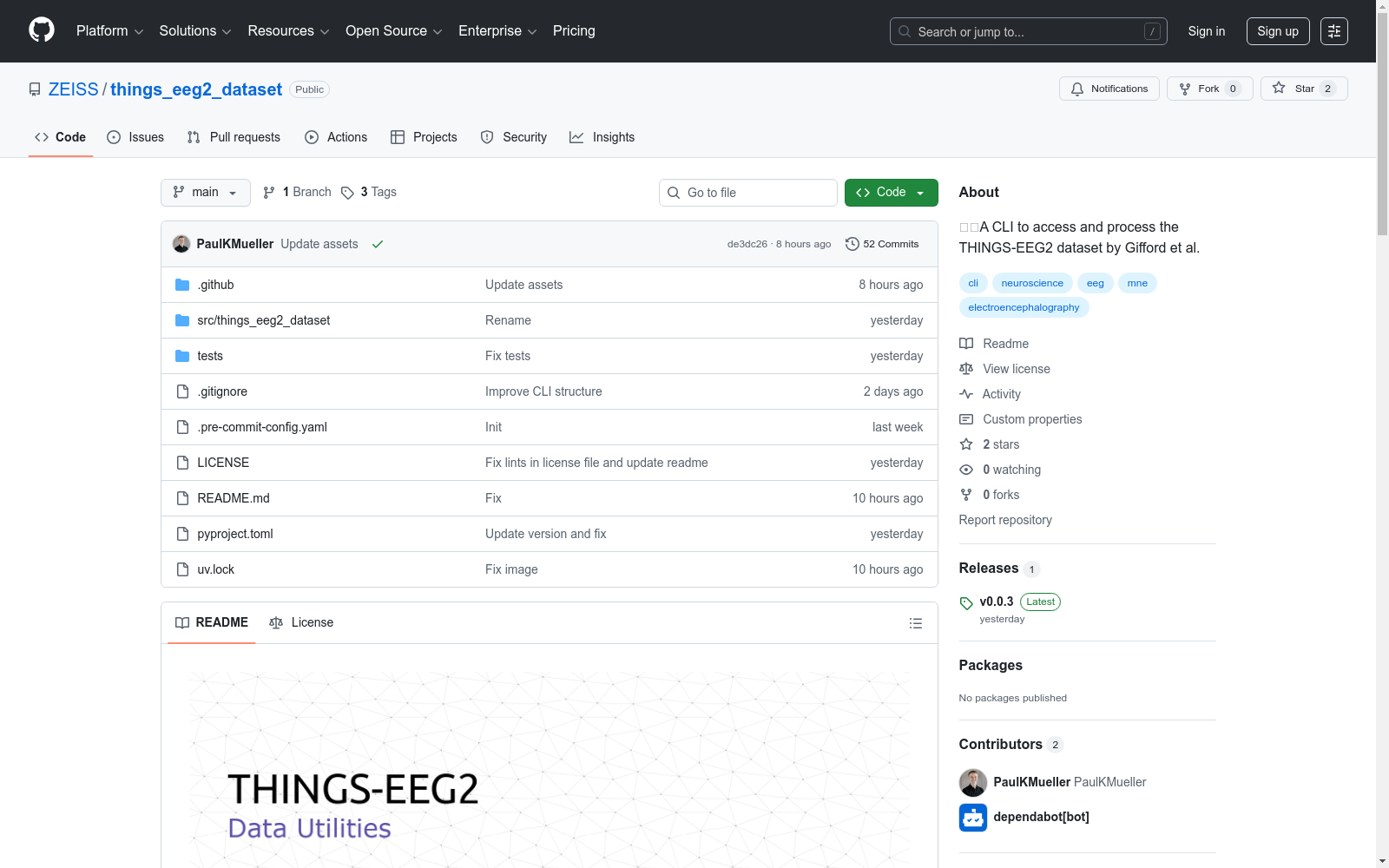Open README outline list icon
This screenshot has width=1389, height=868.
916,623
